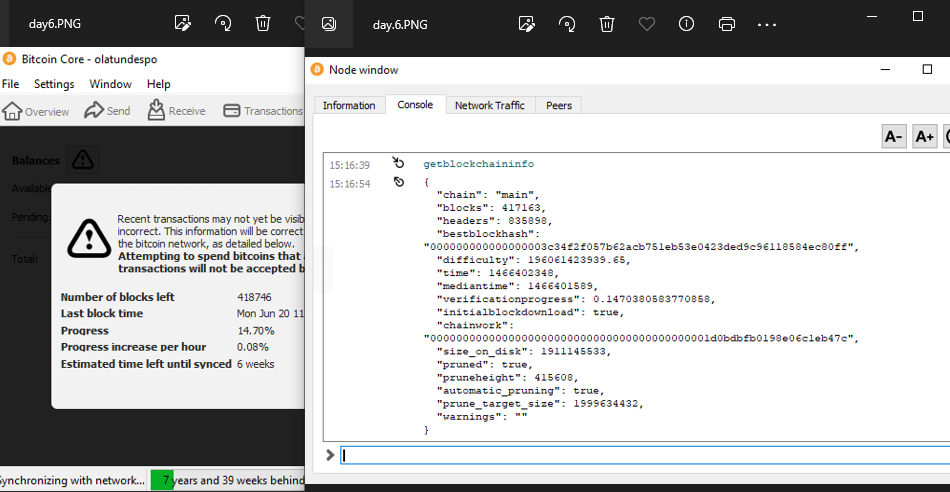This screenshot has height=492, width=950.
Task: Click the 15:16:54 timestamp in console
Action: [x=350, y=184]
